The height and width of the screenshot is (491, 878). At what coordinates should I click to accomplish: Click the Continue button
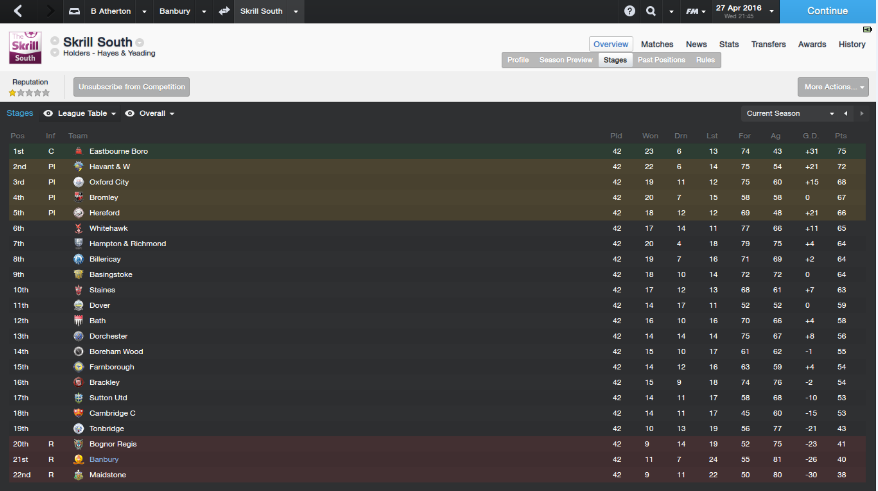(x=828, y=11)
